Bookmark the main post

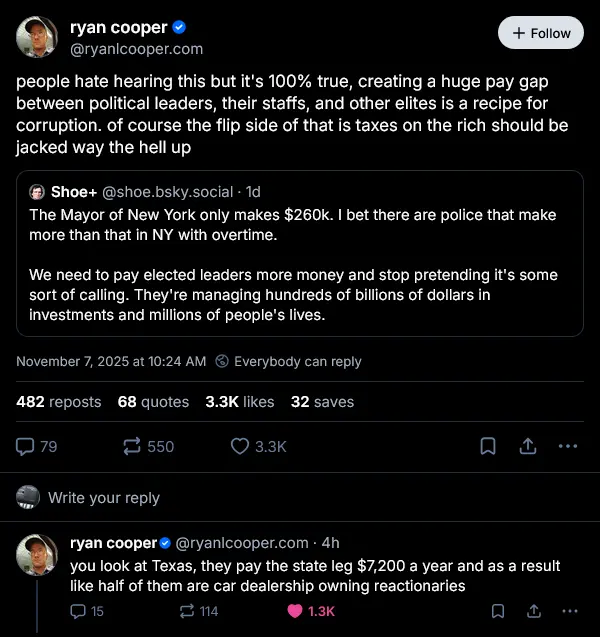pos(488,446)
